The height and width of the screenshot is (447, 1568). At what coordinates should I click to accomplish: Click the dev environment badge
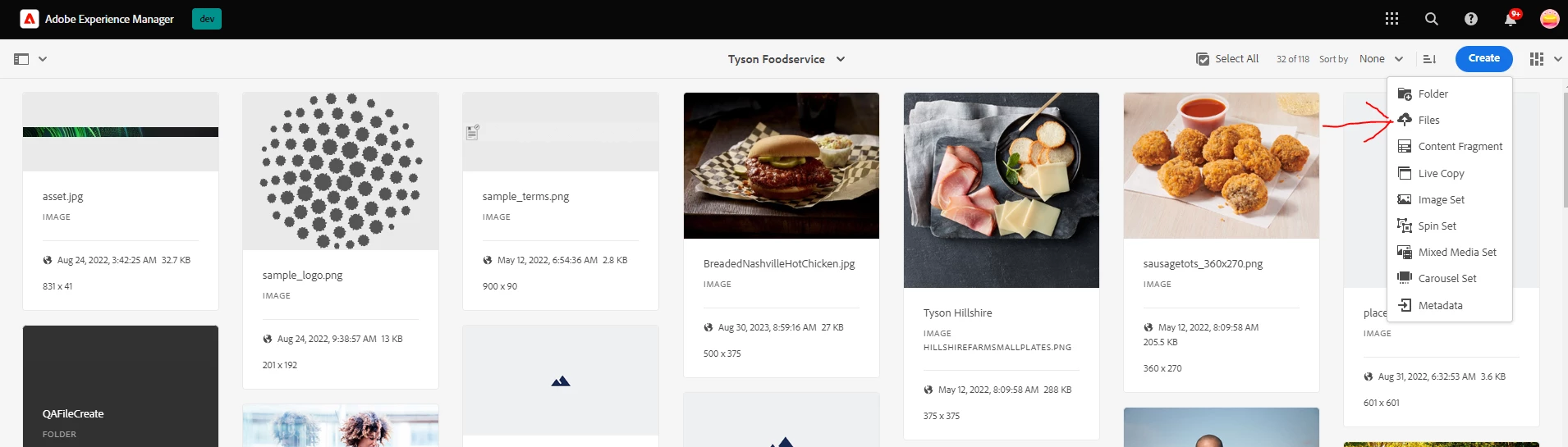click(x=207, y=19)
